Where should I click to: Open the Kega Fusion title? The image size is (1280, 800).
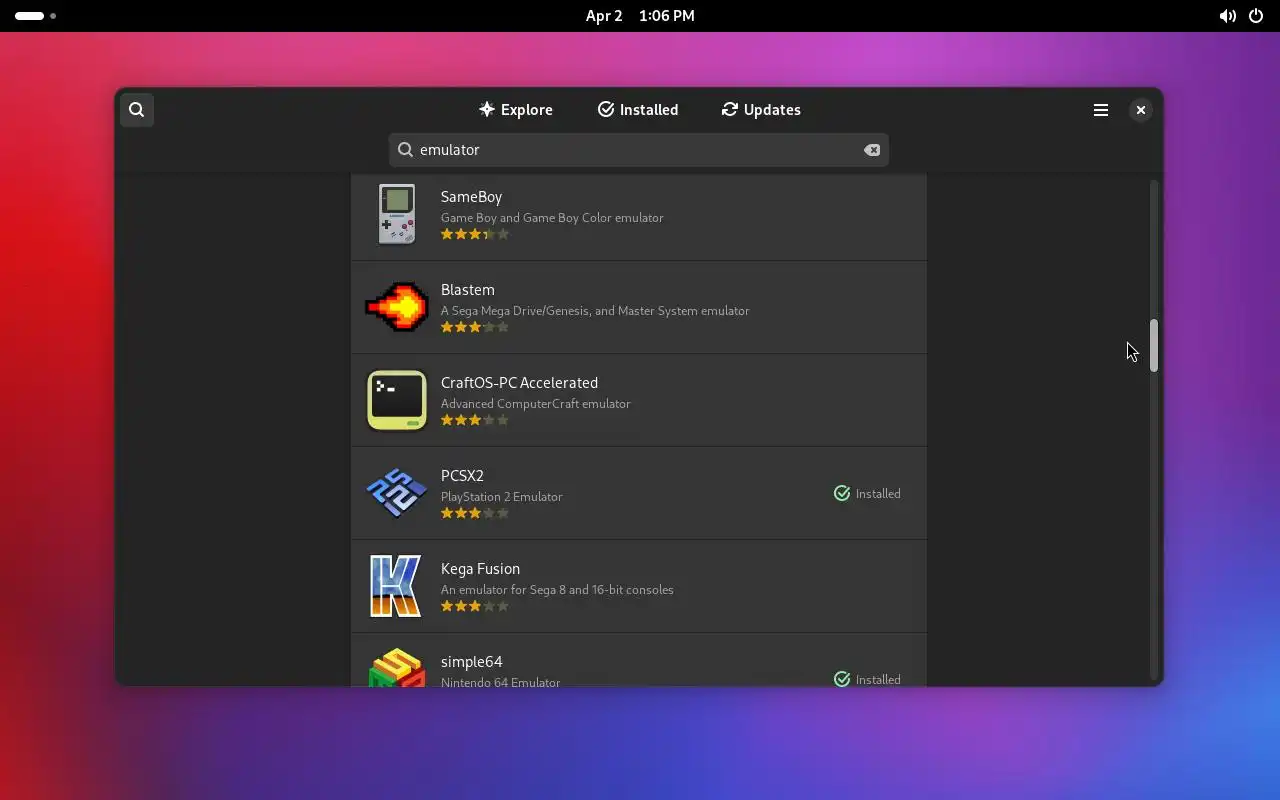click(x=480, y=569)
